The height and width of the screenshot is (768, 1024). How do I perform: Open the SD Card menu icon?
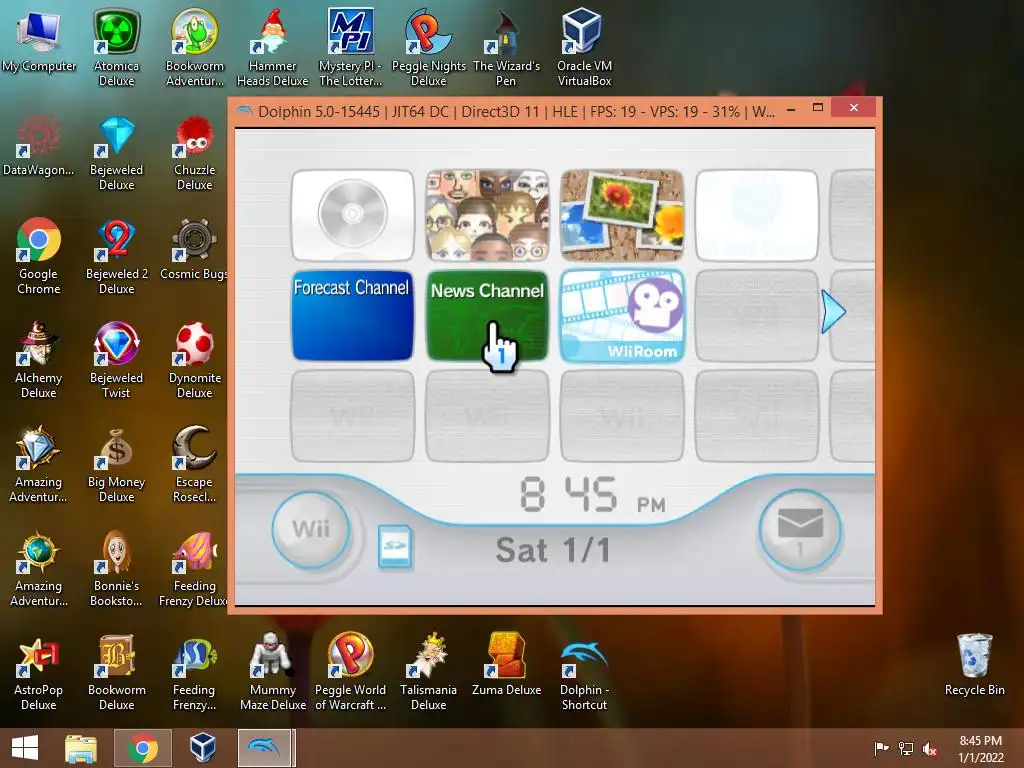[x=395, y=546]
